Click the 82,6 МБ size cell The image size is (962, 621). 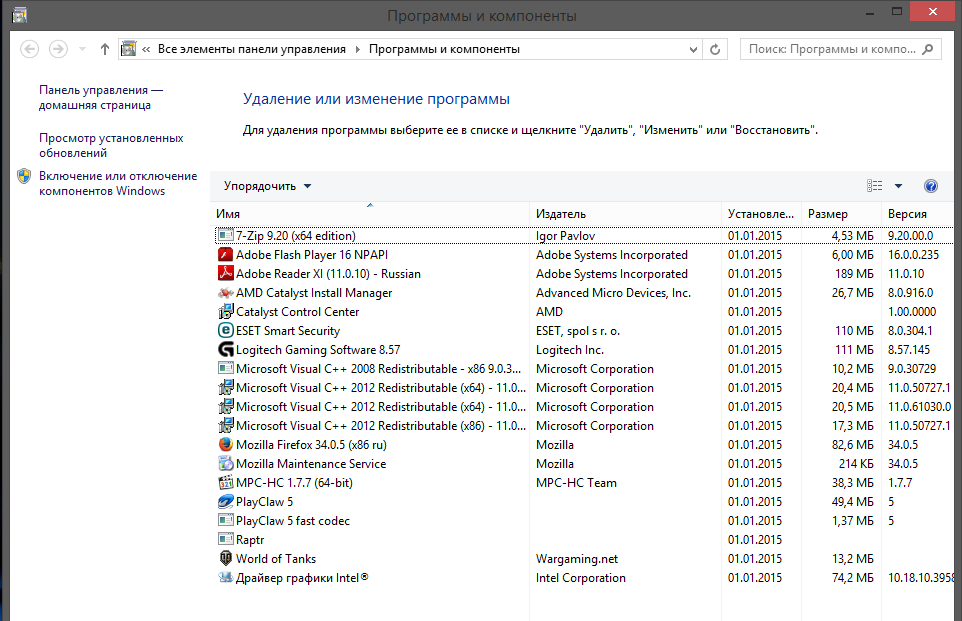(x=853, y=445)
